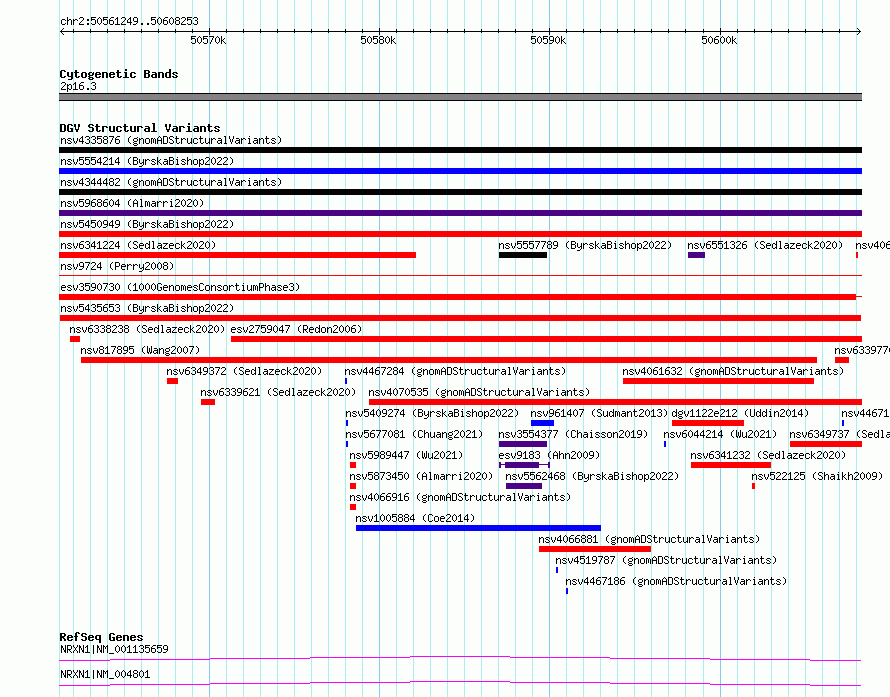Open variant nsv5435653 (ByrskaBishop2022) label

(147, 308)
